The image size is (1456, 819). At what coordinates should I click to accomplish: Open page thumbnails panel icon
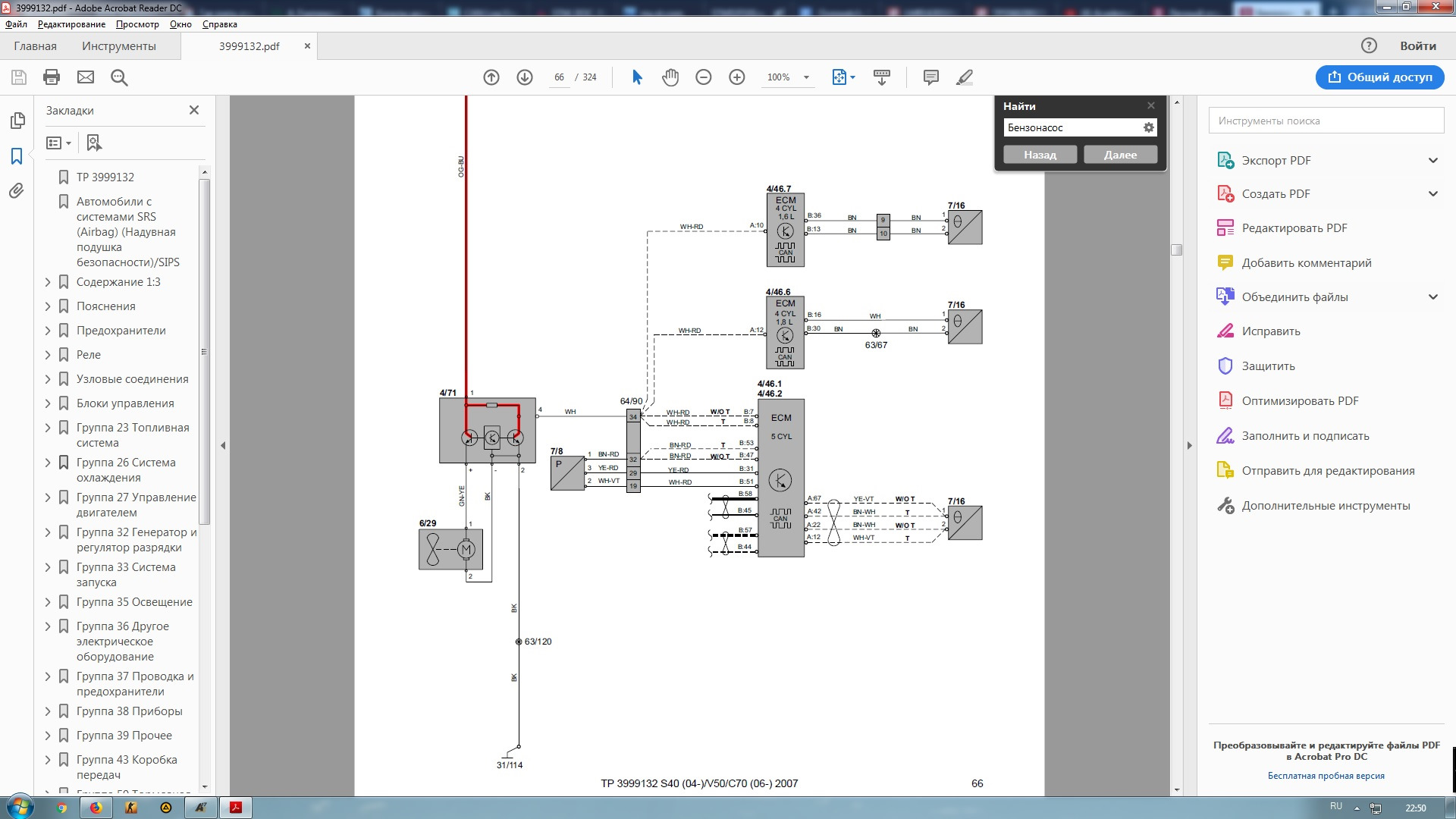coord(17,121)
